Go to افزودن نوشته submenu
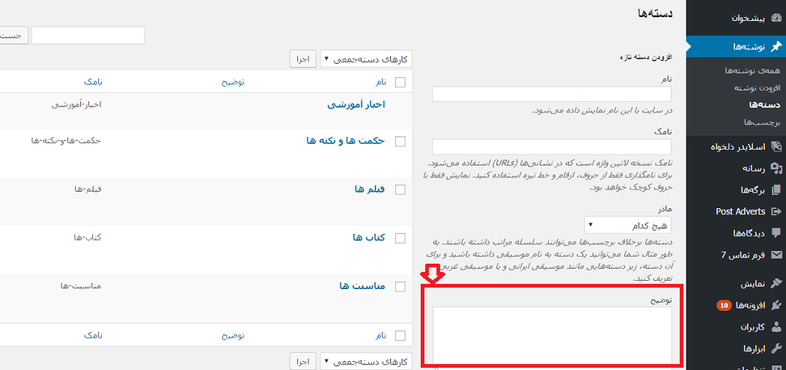 pyautogui.click(x=757, y=88)
